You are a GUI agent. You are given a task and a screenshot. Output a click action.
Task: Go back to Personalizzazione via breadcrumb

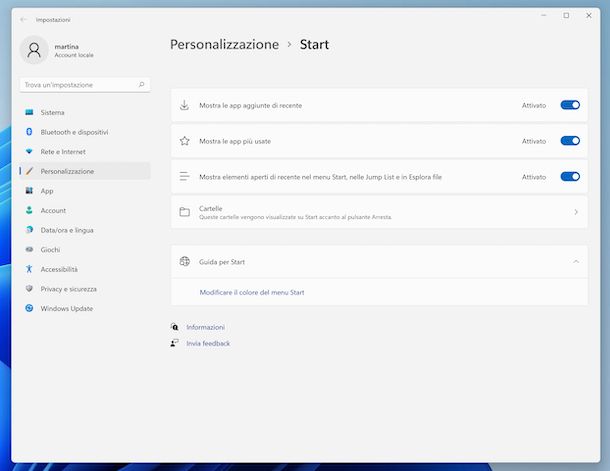coord(224,44)
